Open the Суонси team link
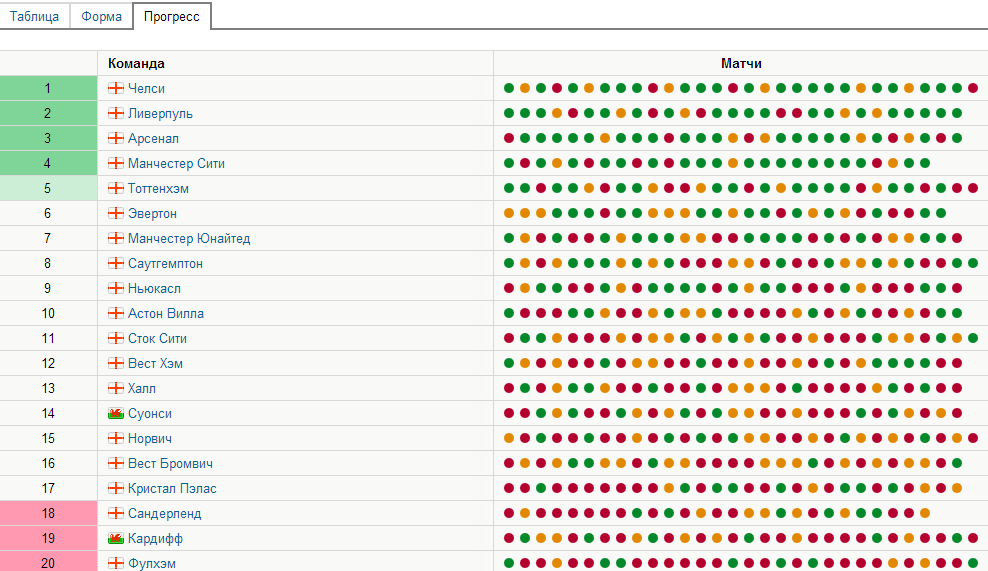 [149, 413]
